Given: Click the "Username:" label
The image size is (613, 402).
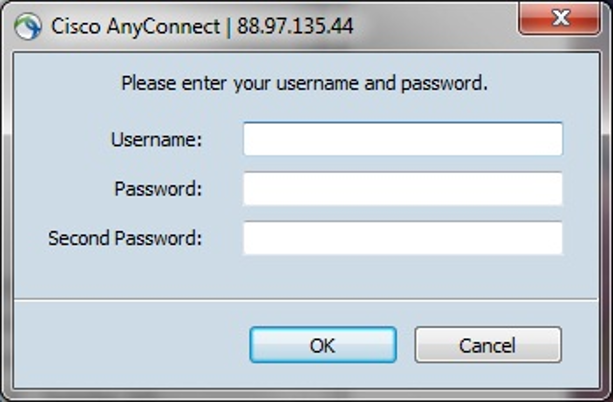Looking at the screenshot, I should pos(156,140).
